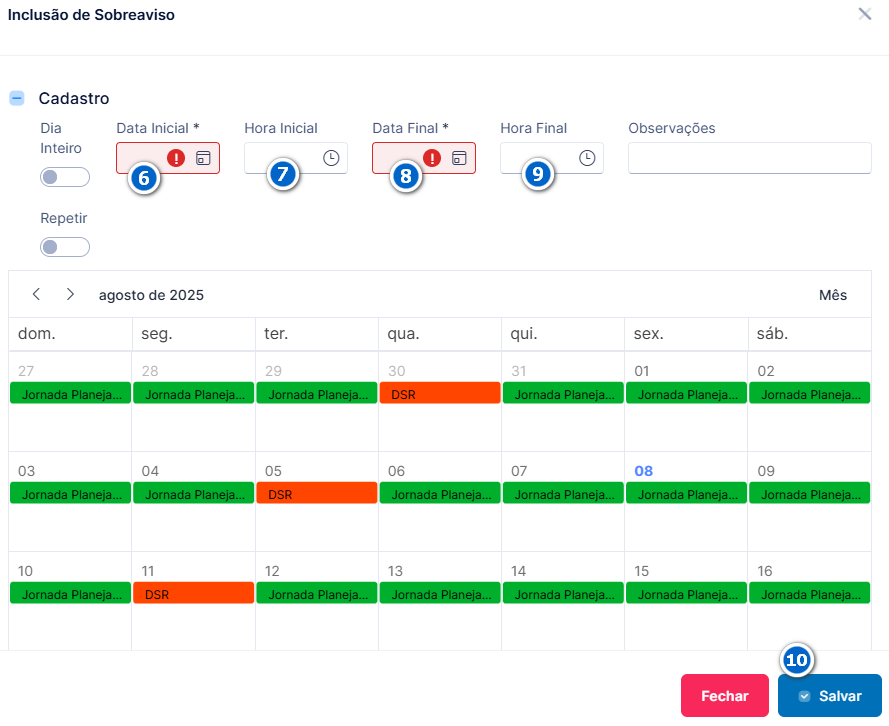Select the DSR event on day 30
Viewport: 889px width, 726px height.
coord(440,393)
